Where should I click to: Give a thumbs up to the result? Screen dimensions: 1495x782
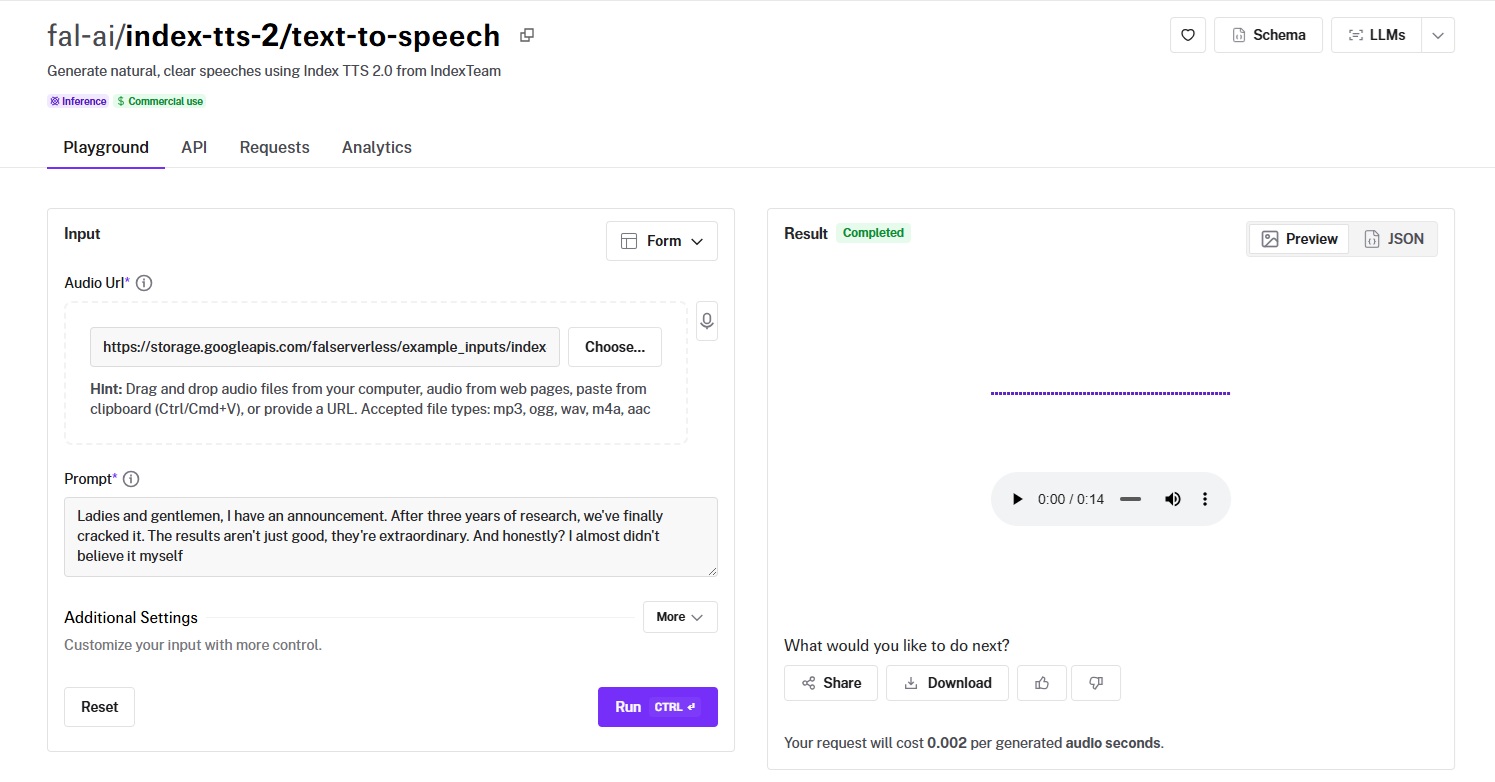point(1042,683)
